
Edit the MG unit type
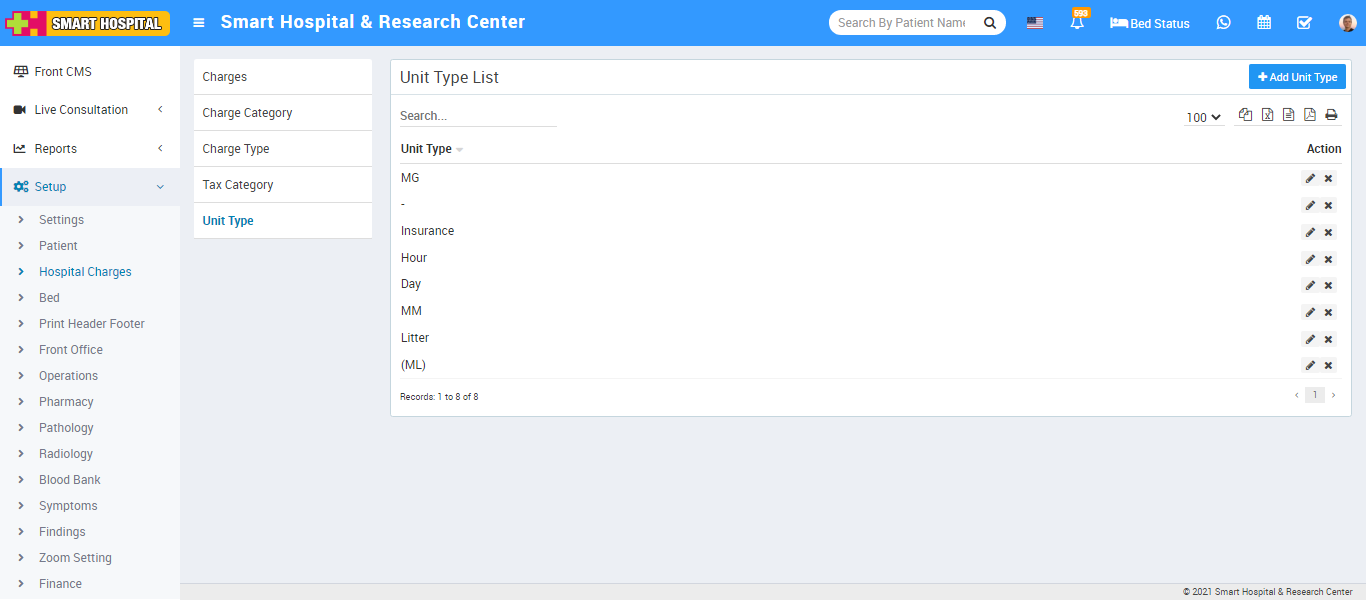tap(1310, 179)
